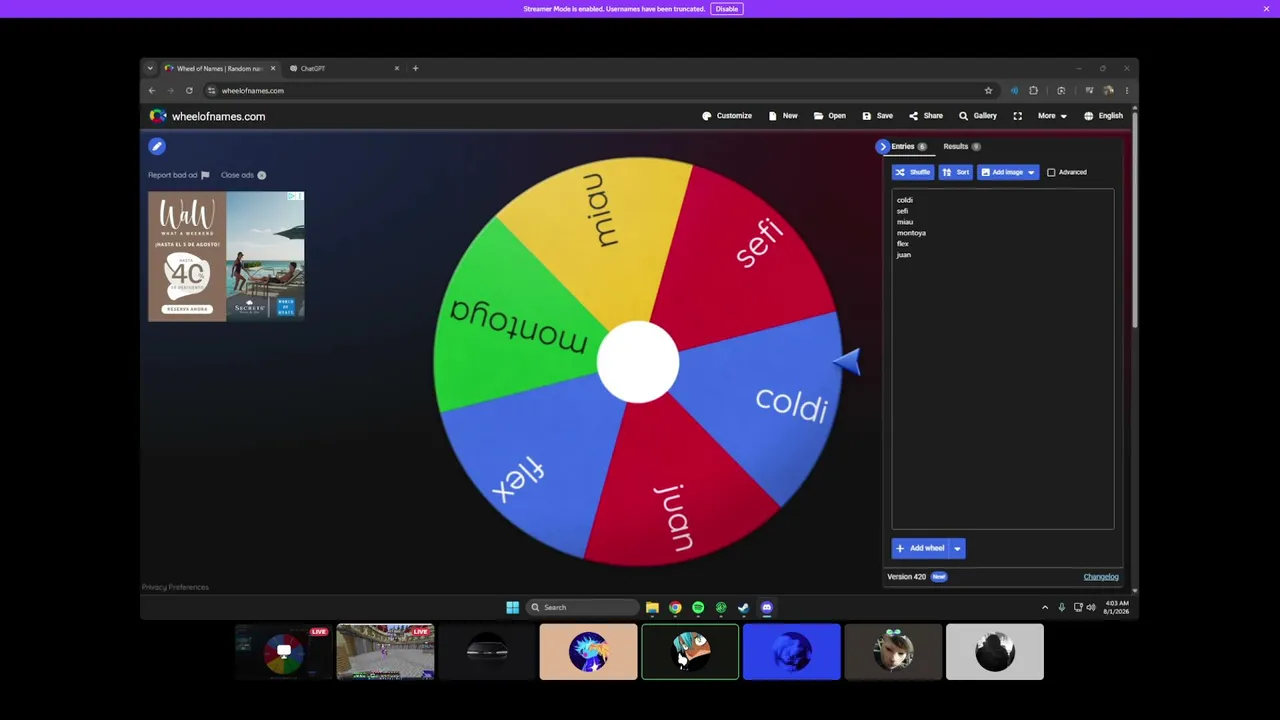The height and width of the screenshot is (720, 1280).
Task: Click Close ads
Action: click(243, 175)
